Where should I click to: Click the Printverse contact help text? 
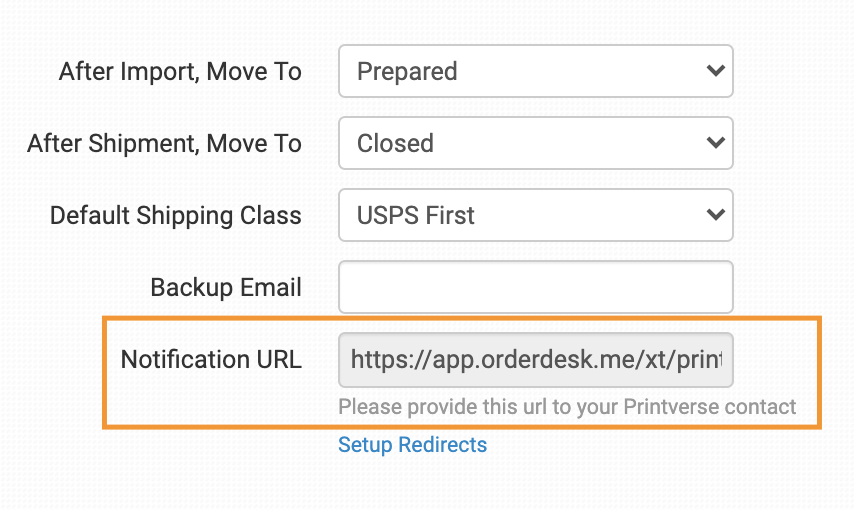[x=567, y=407]
